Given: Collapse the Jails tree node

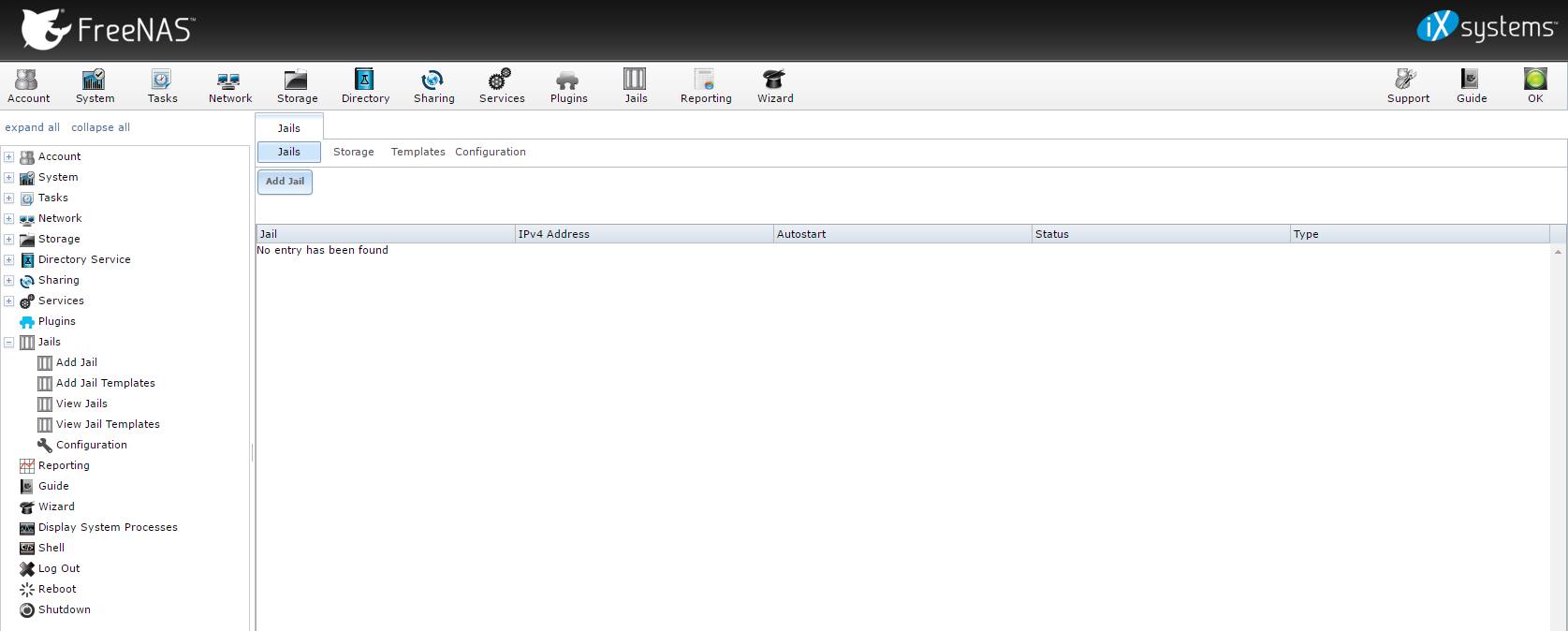Looking at the screenshot, I should (9, 343).
